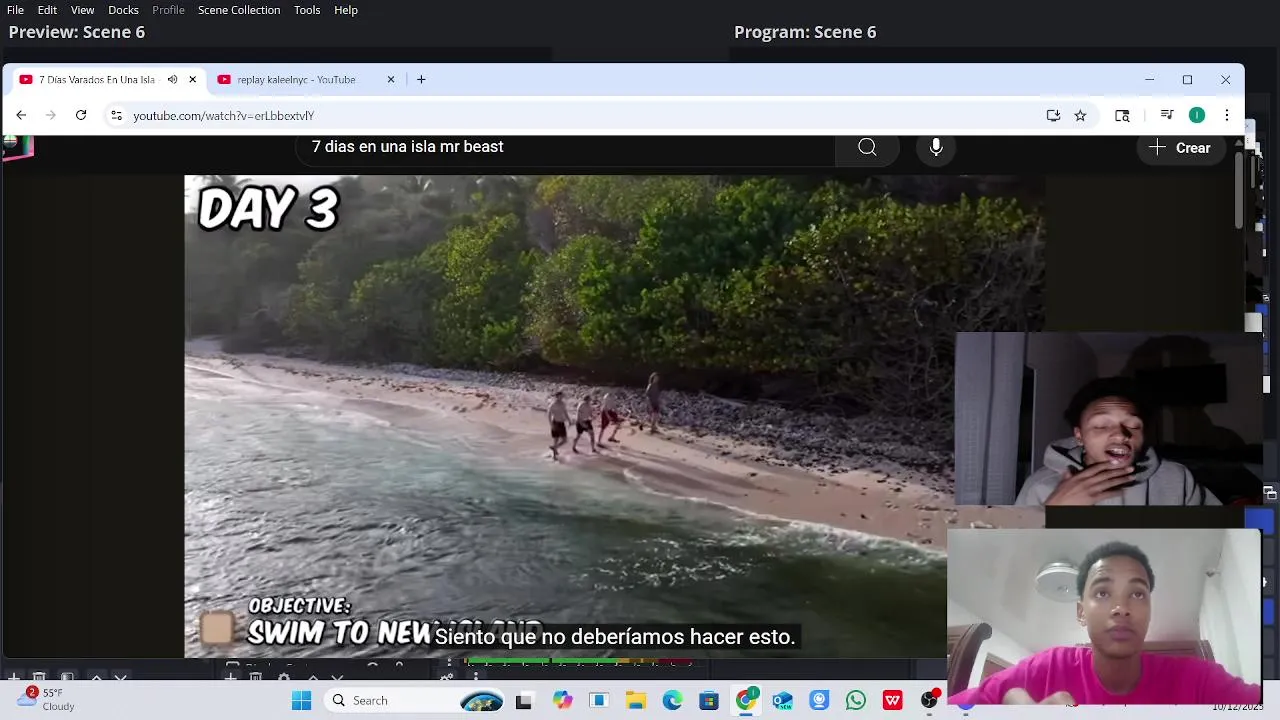
Task: Open Chrome three-dot menu
Action: [x=1227, y=115]
